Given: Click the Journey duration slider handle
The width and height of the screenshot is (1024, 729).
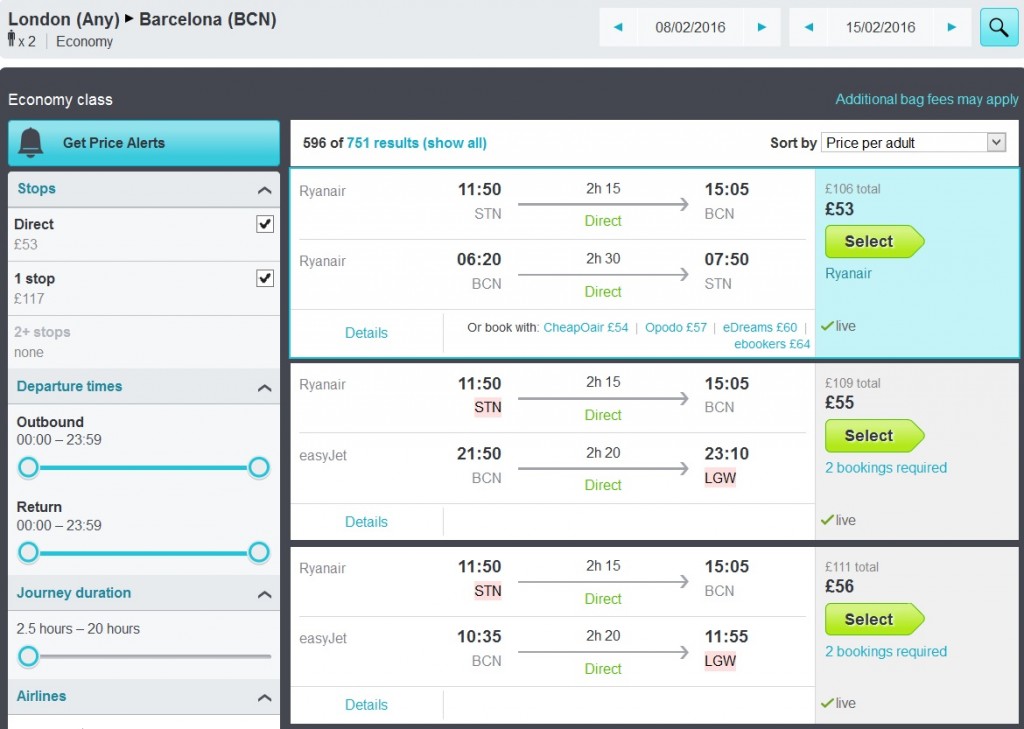Looking at the screenshot, I should point(28,656).
